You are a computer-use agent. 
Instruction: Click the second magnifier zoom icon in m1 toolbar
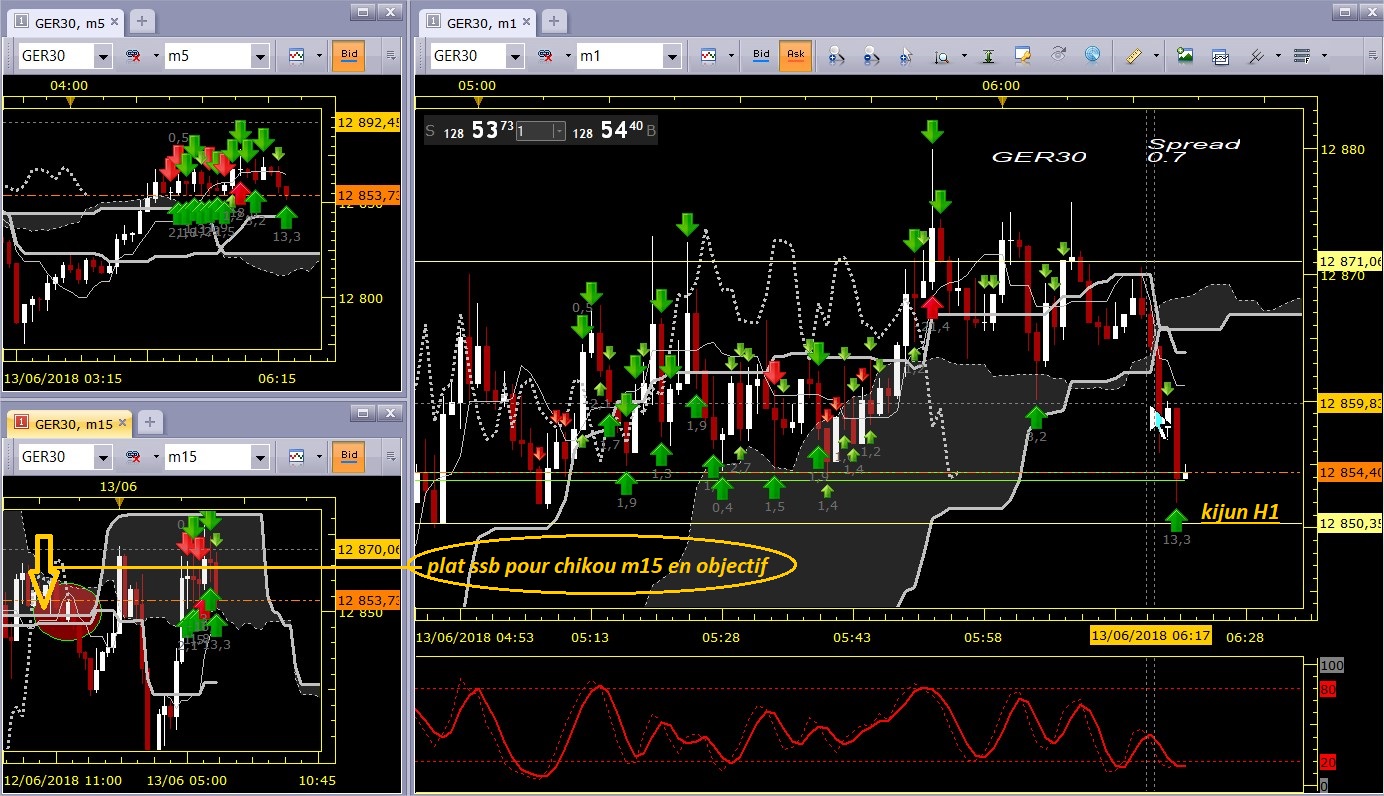[872, 56]
